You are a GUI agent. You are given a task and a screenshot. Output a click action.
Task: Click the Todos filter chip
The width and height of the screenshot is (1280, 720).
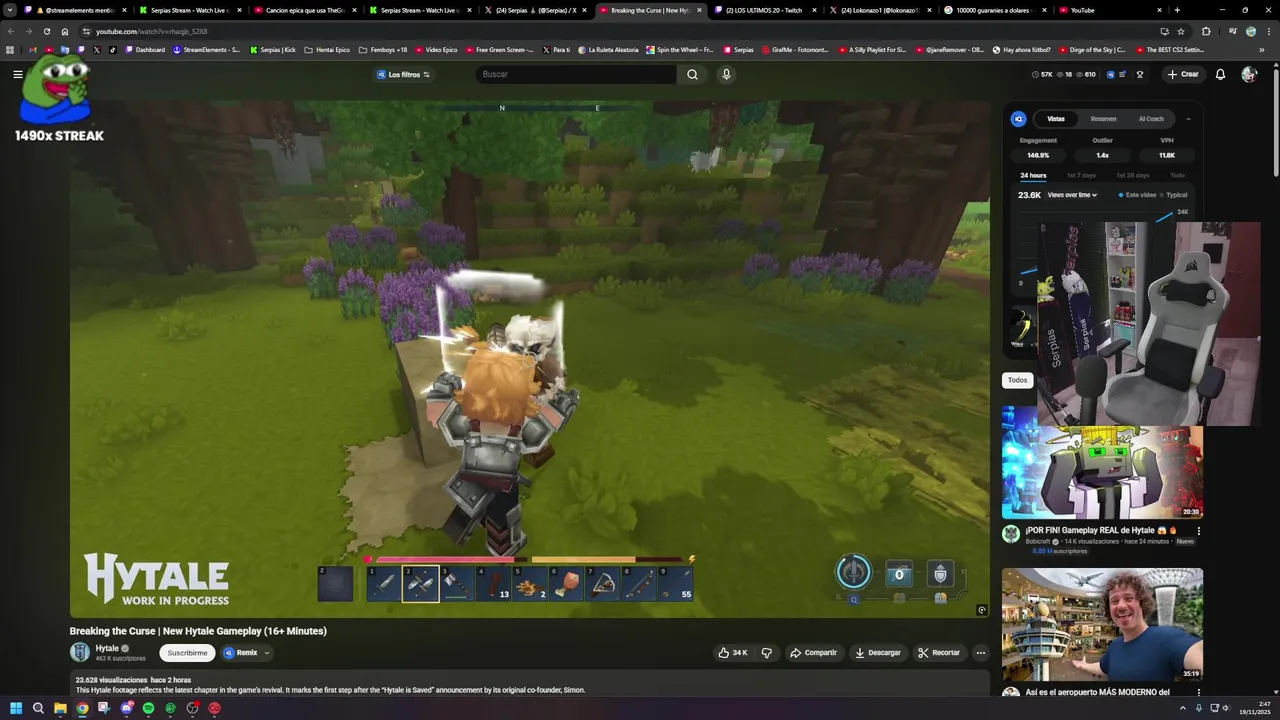pos(1017,380)
